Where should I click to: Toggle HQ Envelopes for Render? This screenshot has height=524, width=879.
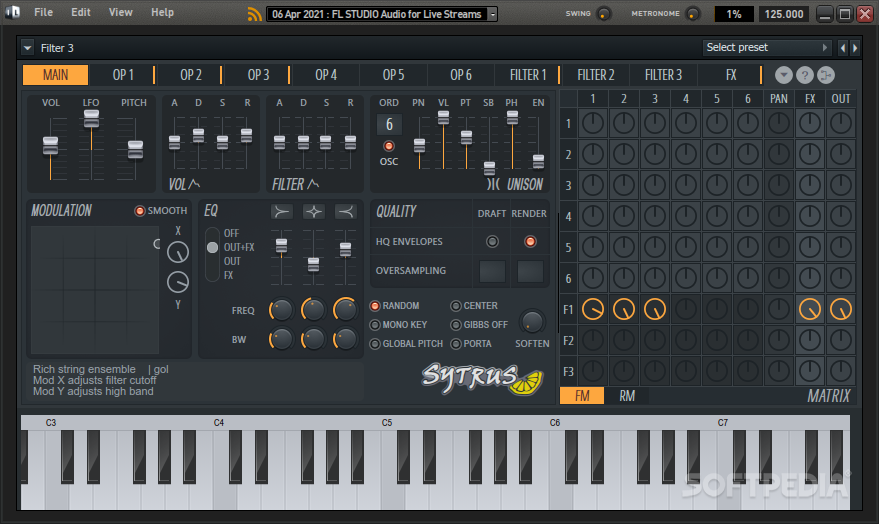tap(530, 242)
